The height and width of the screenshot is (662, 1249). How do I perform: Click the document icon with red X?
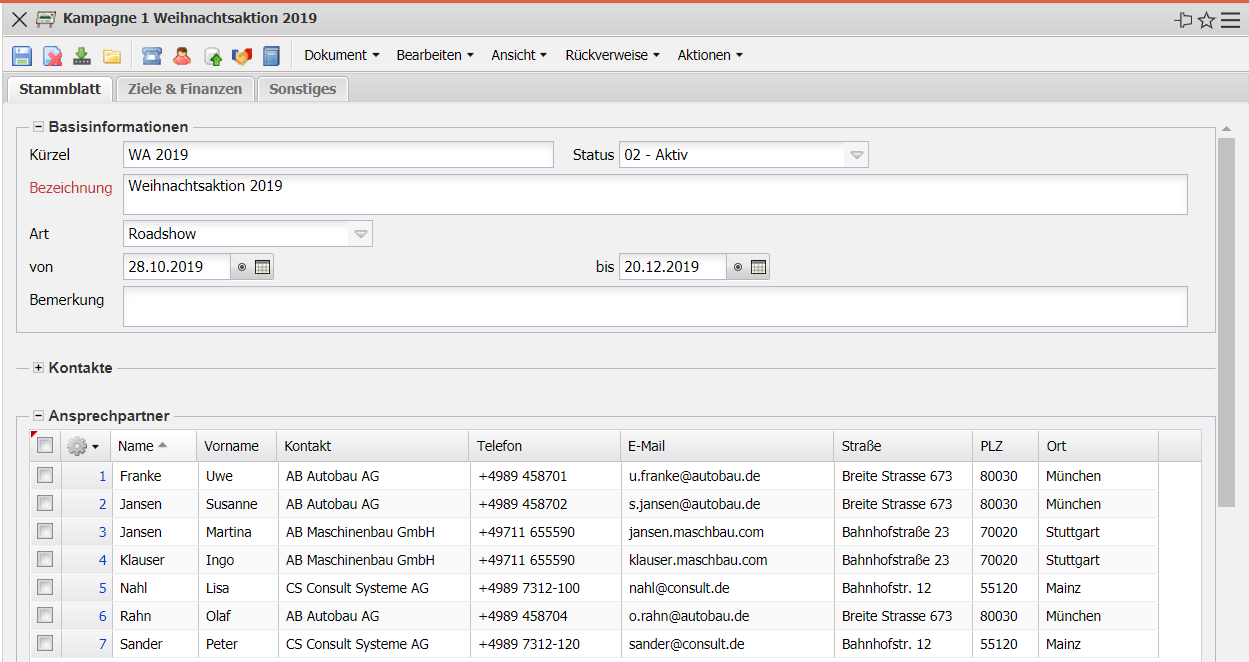tap(52, 56)
